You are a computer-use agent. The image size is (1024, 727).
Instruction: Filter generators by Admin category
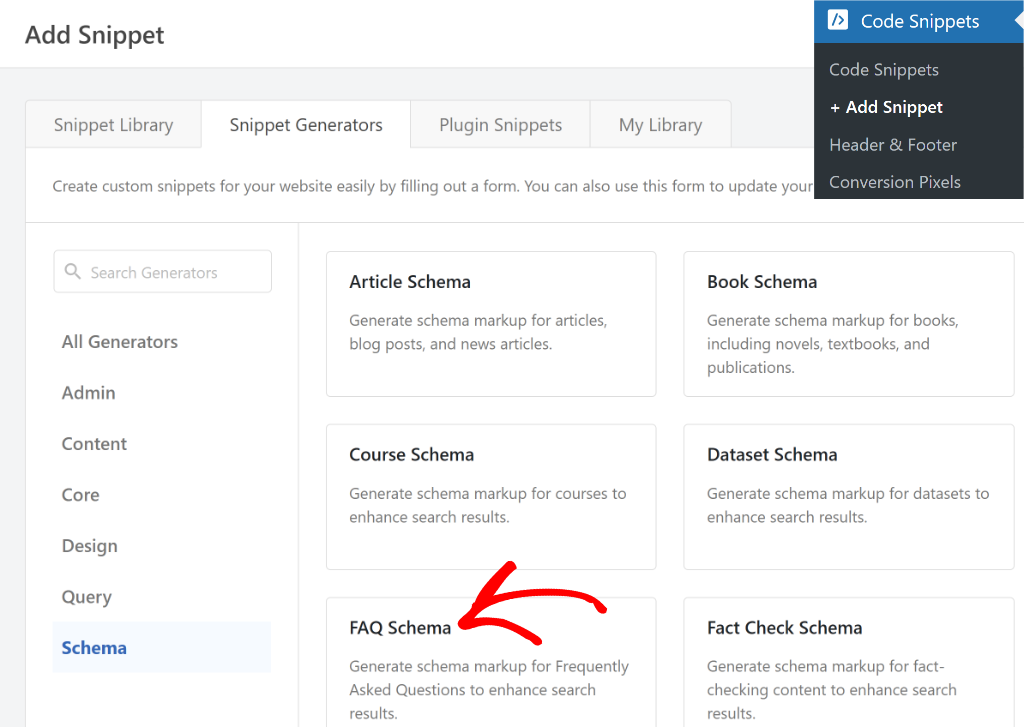click(88, 393)
